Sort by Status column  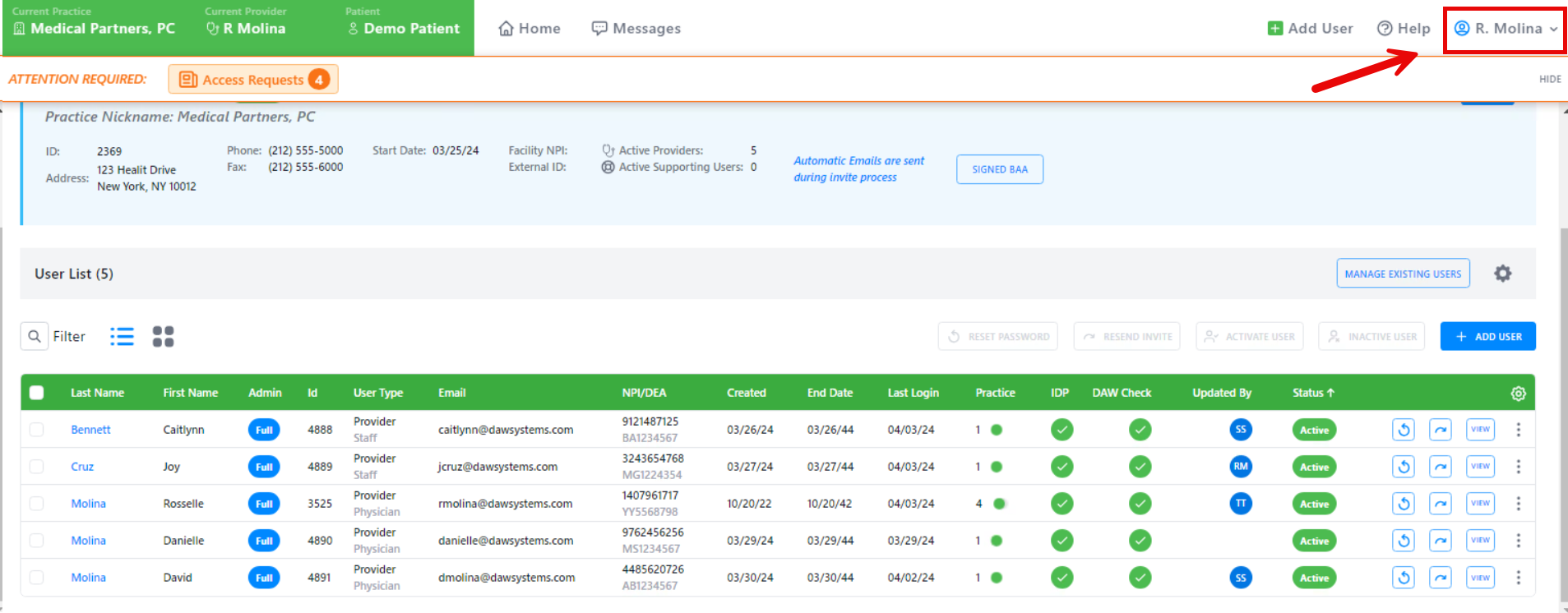pyautogui.click(x=1313, y=393)
